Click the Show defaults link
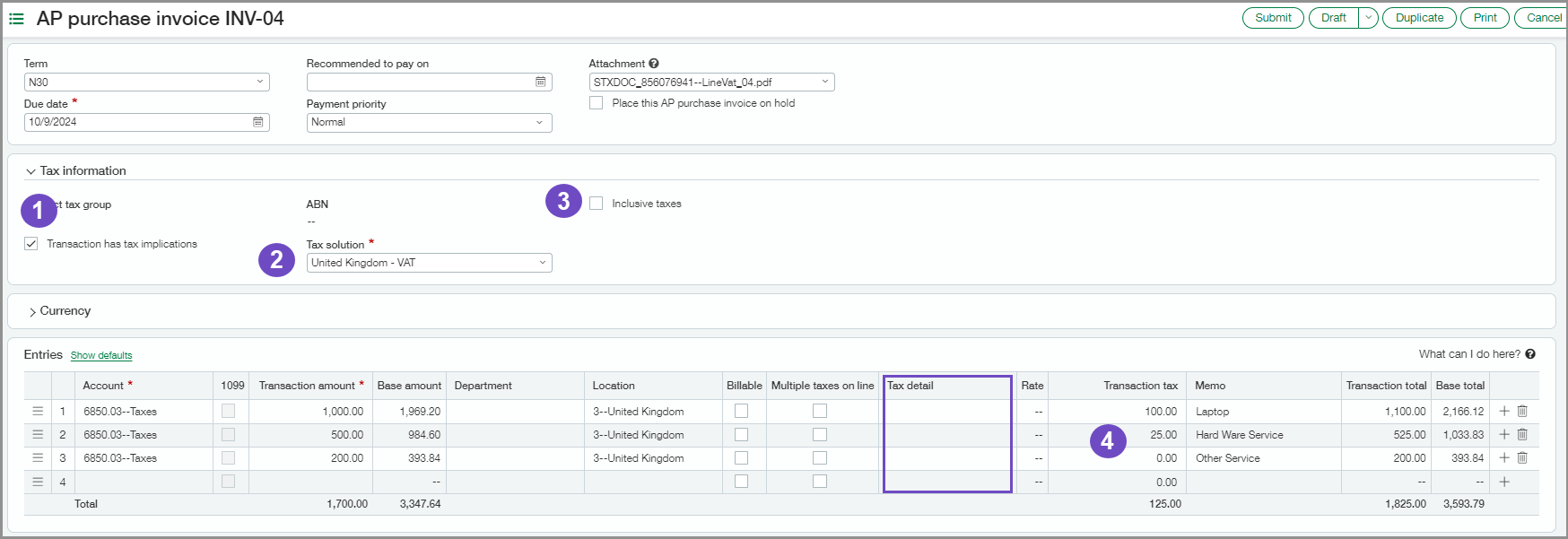This screenshot has height=539, width=1568. click(x=101, y=355)
